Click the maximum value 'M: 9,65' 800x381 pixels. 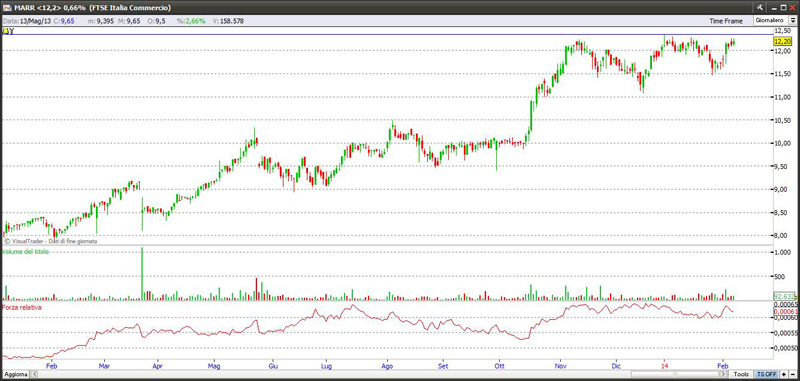pyautogui.click(x=129, y=21)
